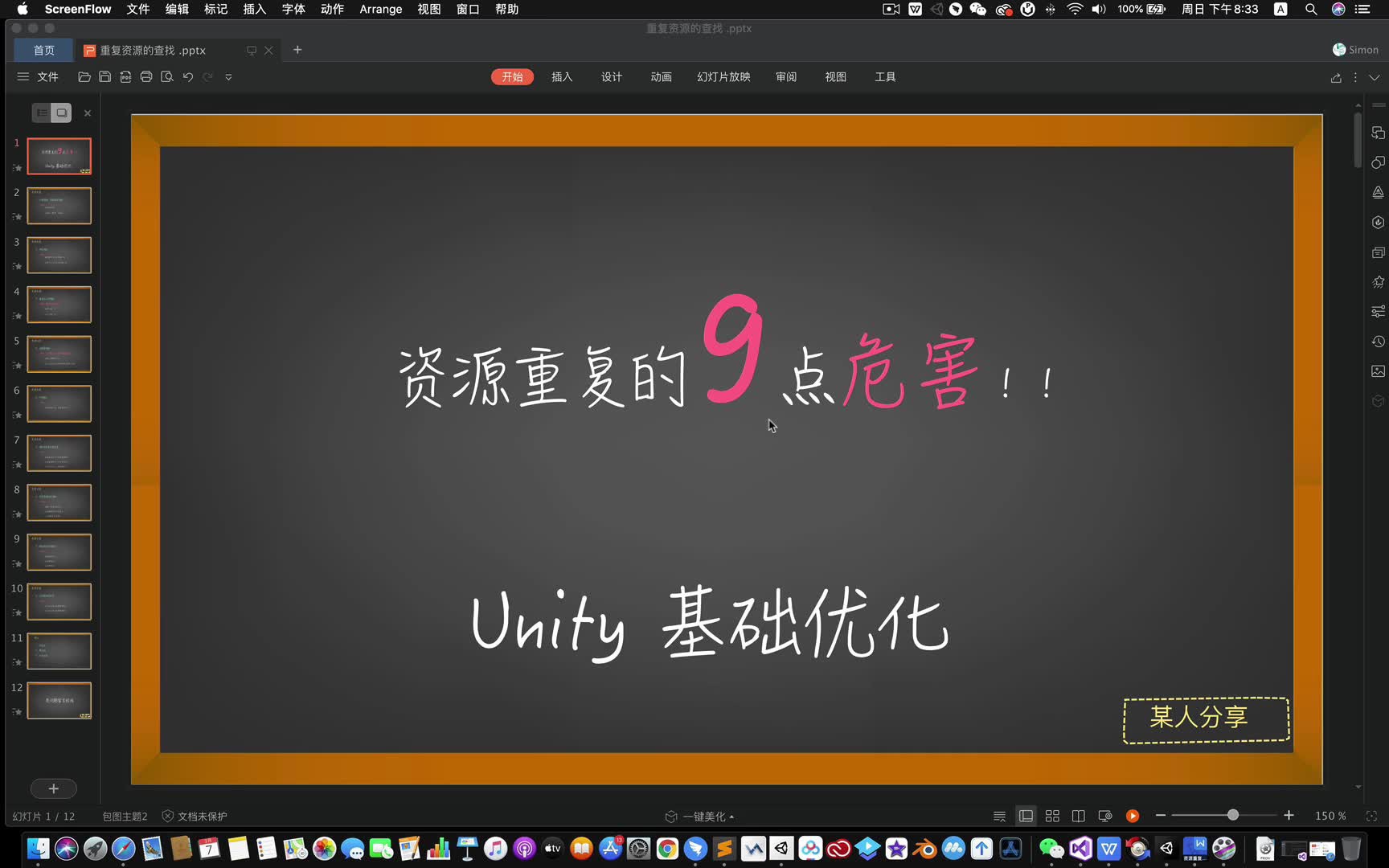
Task: Open the 视图 ribbon tab
Action: pyautogui.click(x=836, y=77)
